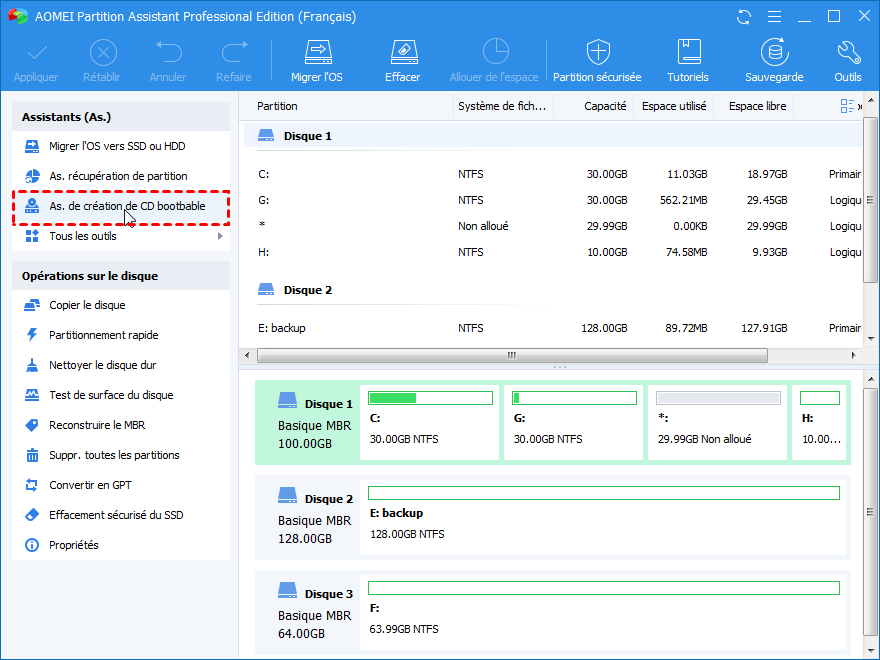Click the Migrer l'OS toolbar icon
This screenshot has height=660, width=880.
click(x=317, y=53)
